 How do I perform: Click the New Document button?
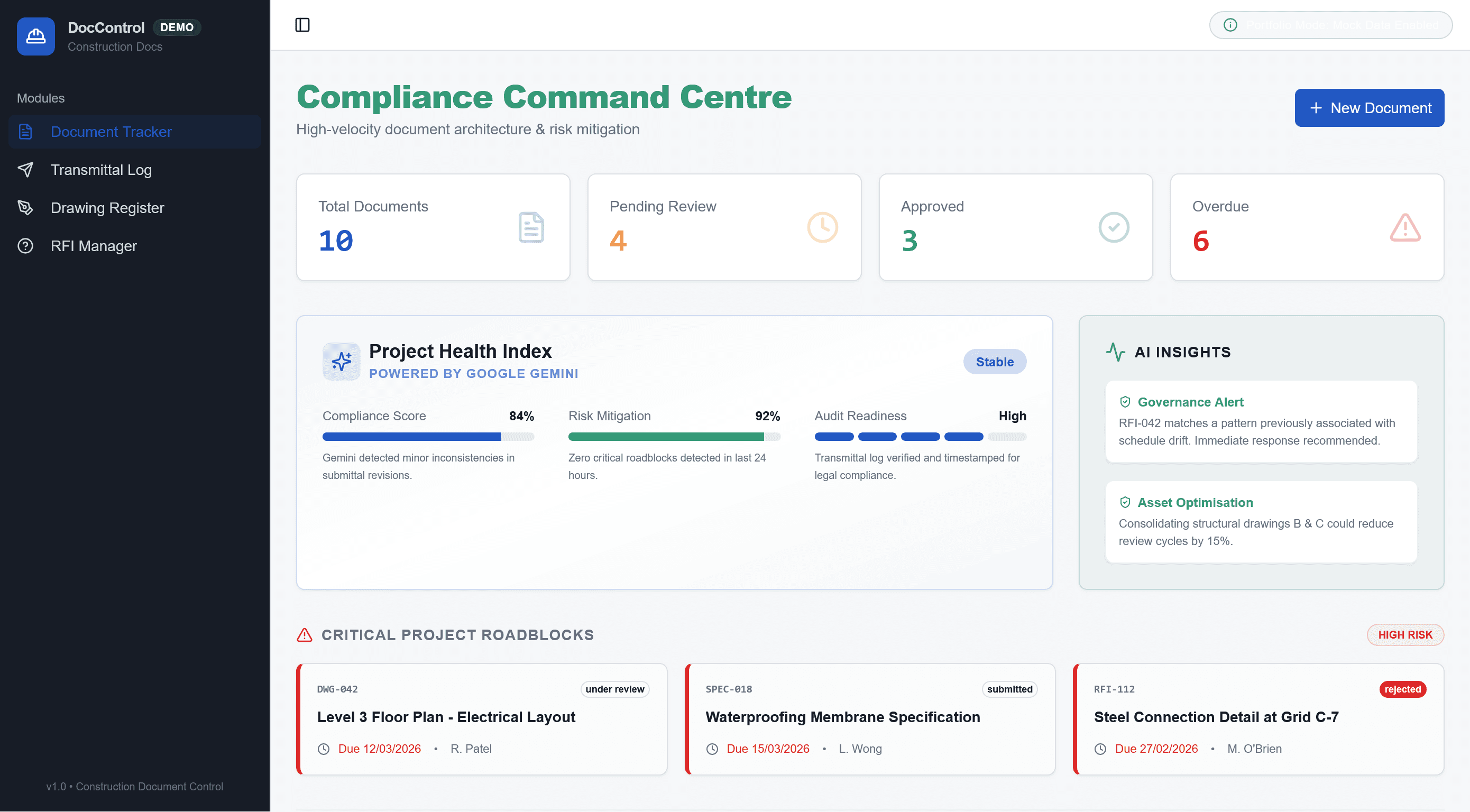[1369, 107]
